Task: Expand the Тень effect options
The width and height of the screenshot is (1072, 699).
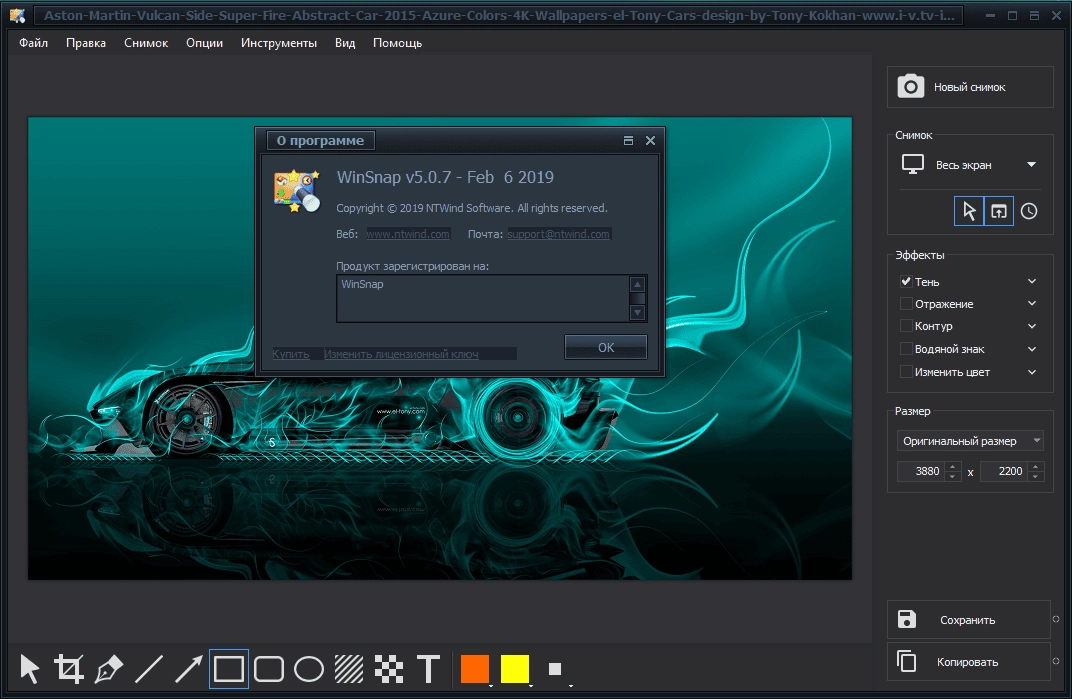Action: (x=1032, y=281)
